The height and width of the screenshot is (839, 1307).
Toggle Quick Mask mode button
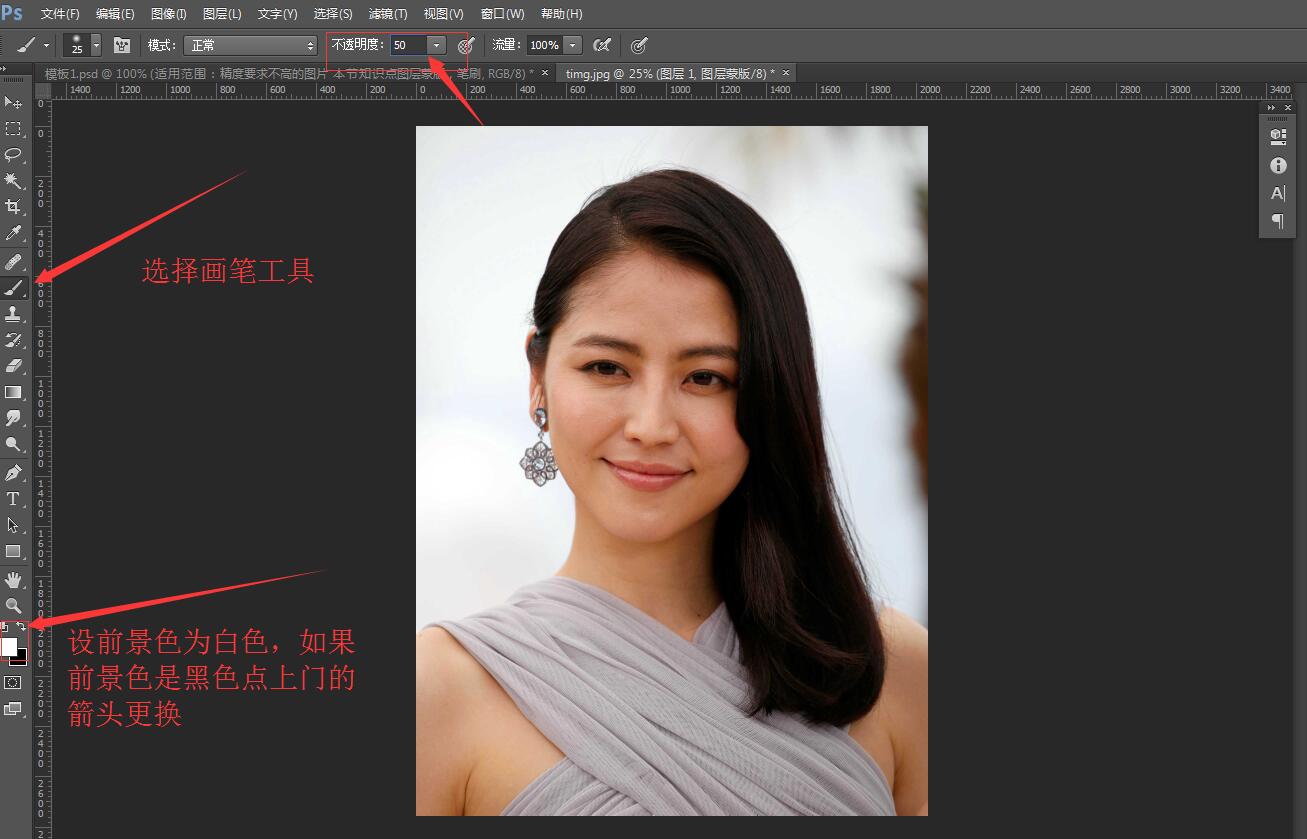point(13,682)
